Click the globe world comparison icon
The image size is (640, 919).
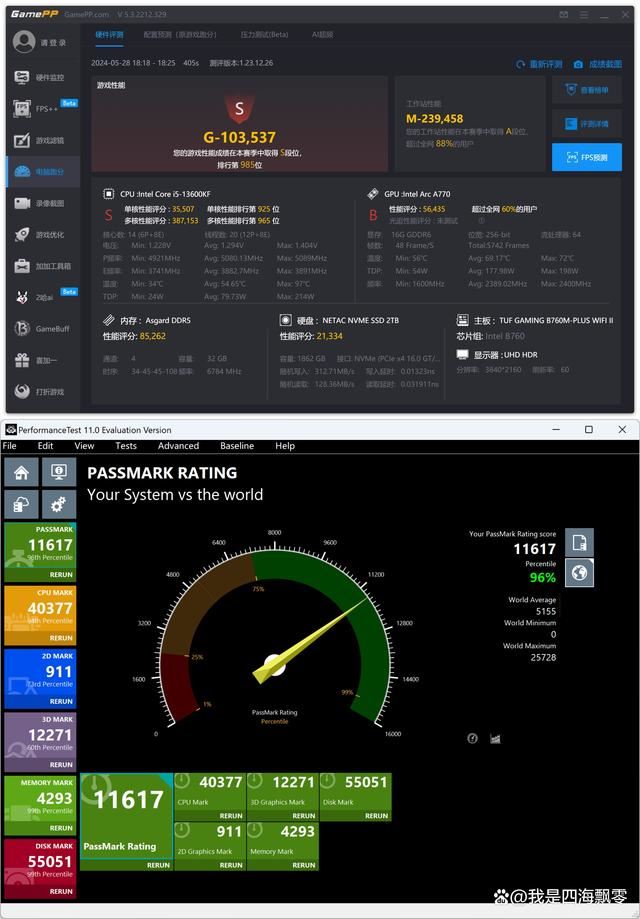click(579, 573)
